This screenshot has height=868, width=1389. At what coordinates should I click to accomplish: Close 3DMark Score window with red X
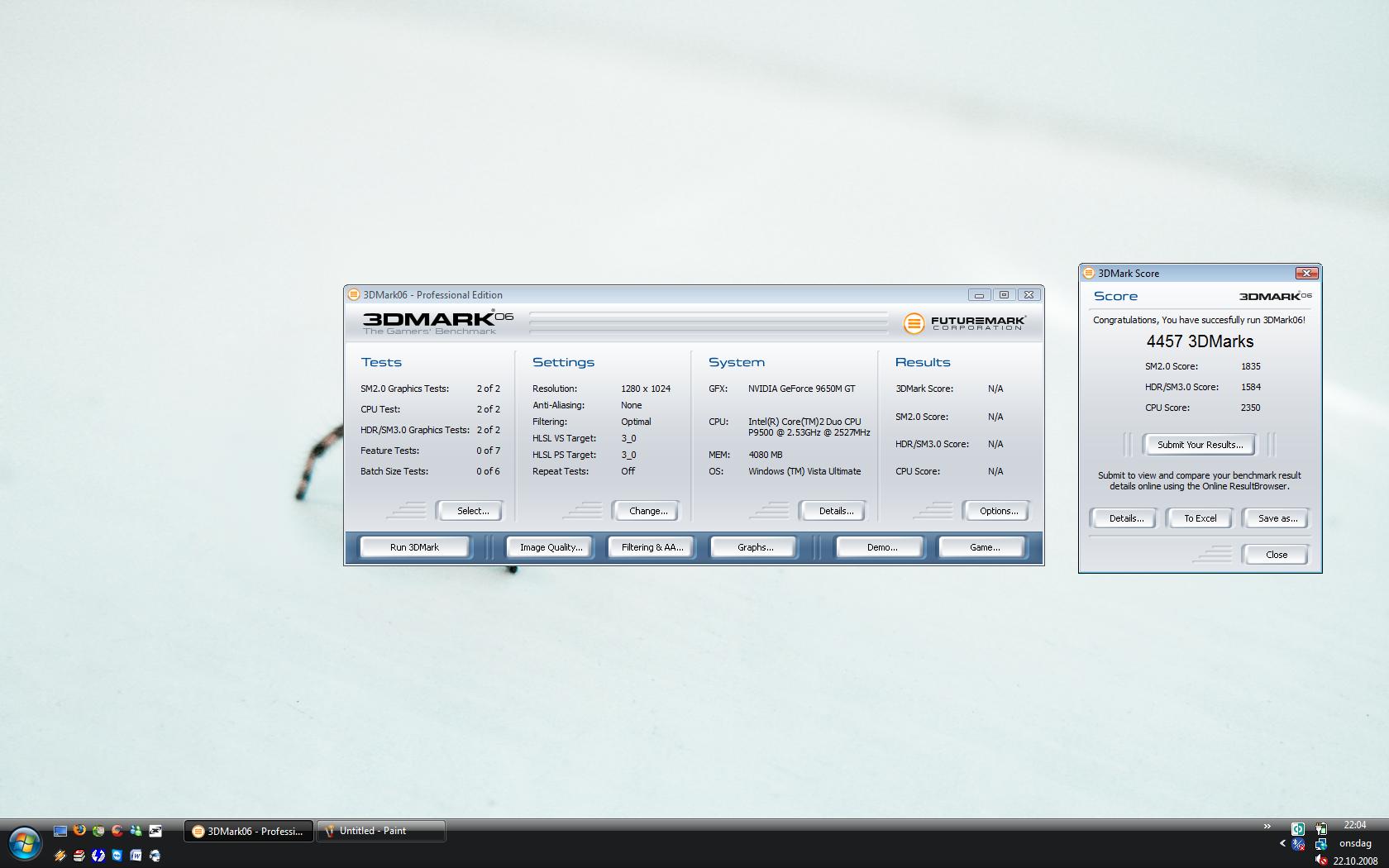(1306, 273)
